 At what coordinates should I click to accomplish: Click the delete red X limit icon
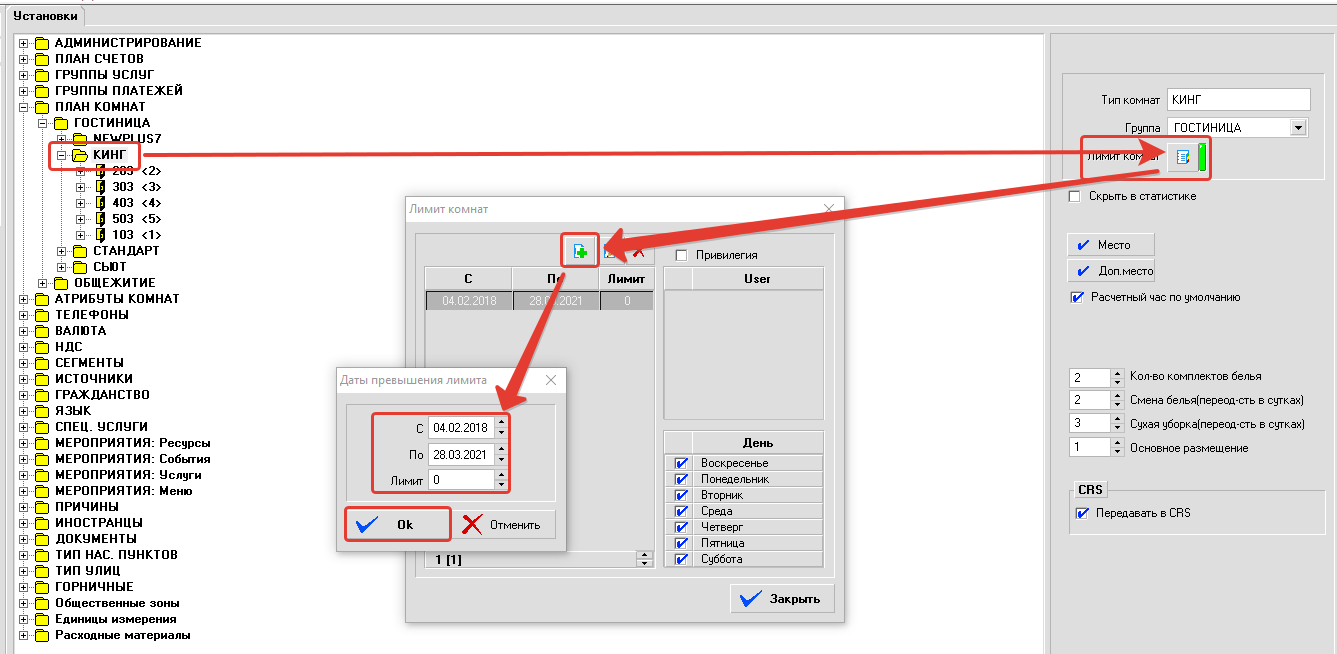(x=637, y=253)
